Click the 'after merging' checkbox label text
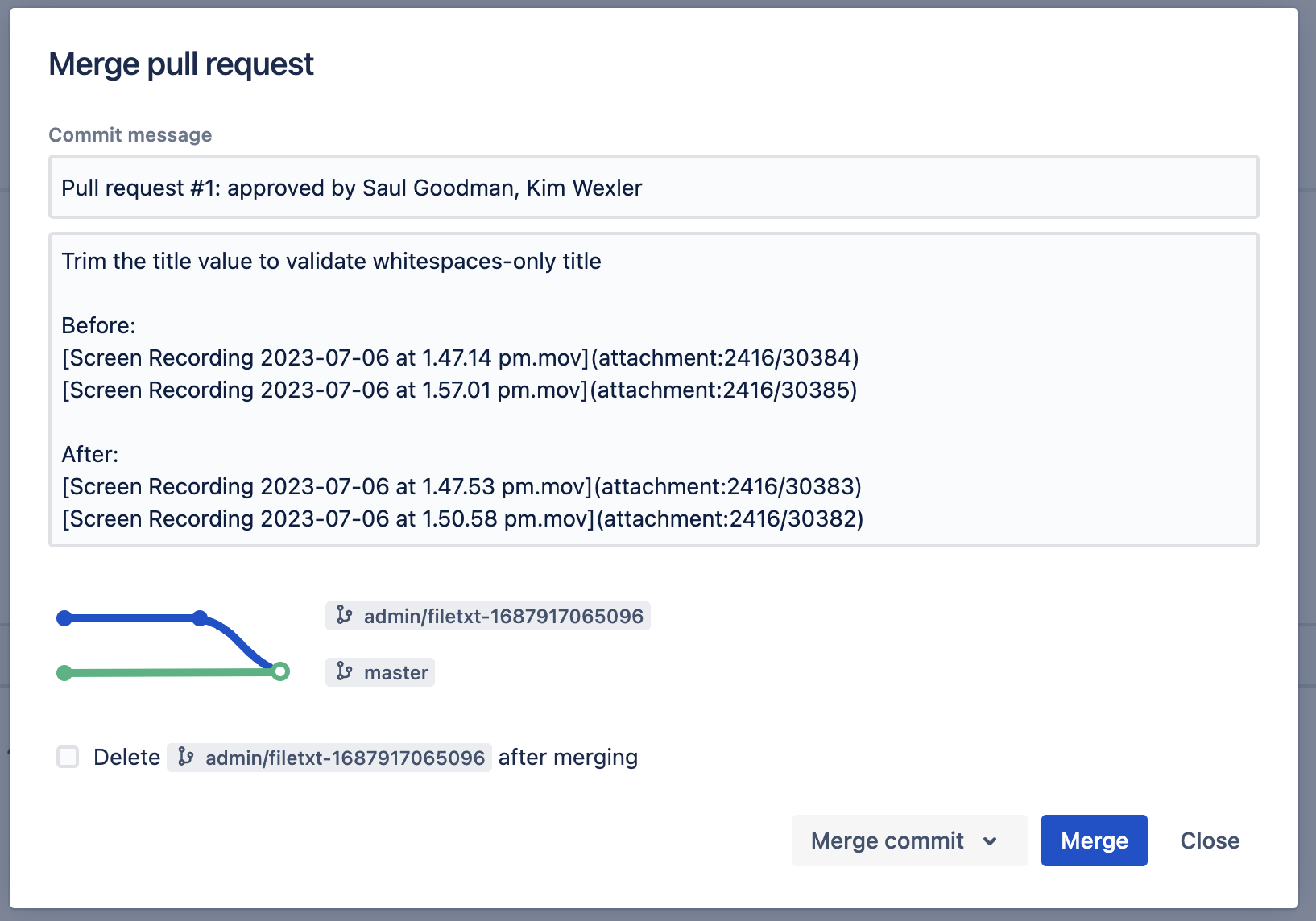The image size is (1316, 921). 568,758
